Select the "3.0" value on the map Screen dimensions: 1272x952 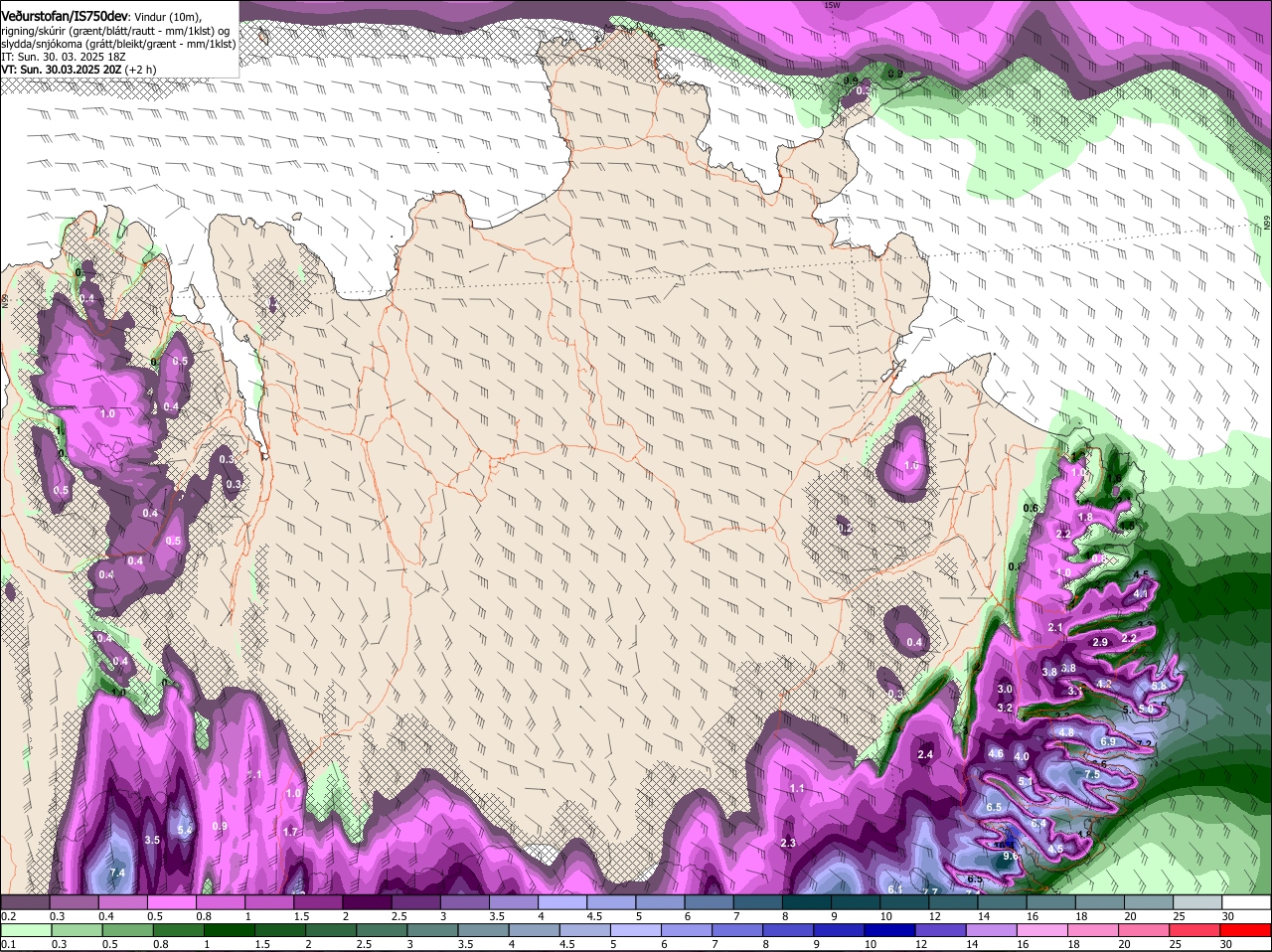click(1004, 689)
